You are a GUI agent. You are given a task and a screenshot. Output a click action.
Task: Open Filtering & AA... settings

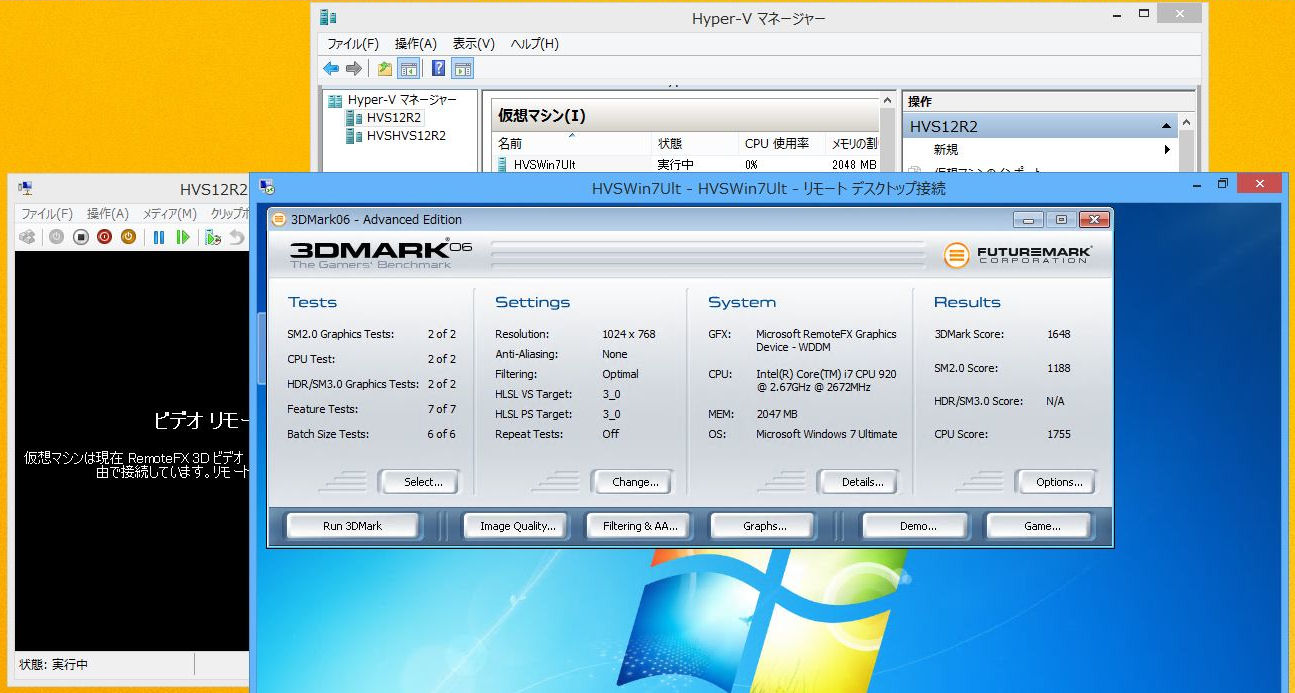[x=640, y=526]
